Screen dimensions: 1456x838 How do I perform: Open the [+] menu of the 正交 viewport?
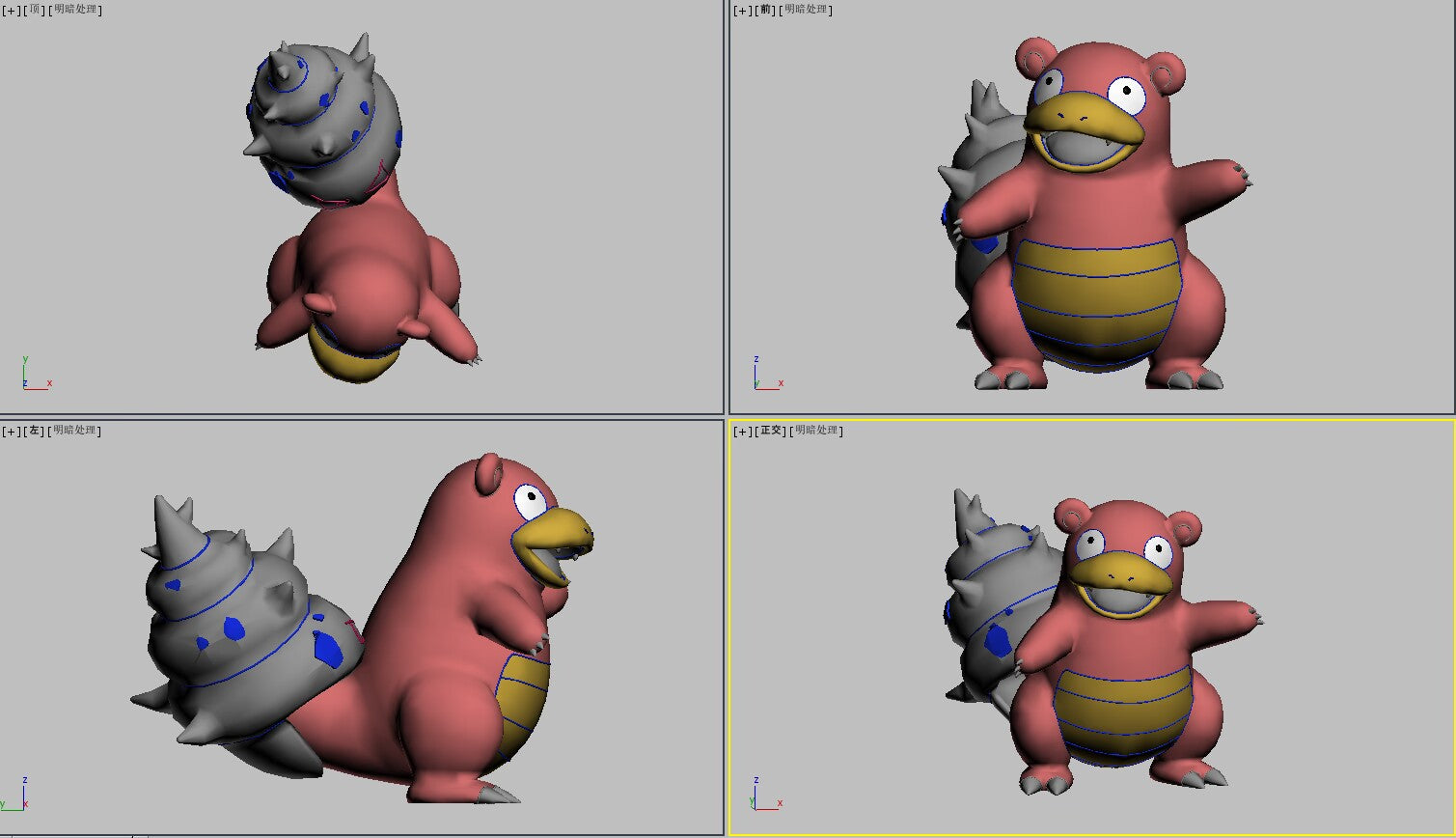click(x=742, y=431)
